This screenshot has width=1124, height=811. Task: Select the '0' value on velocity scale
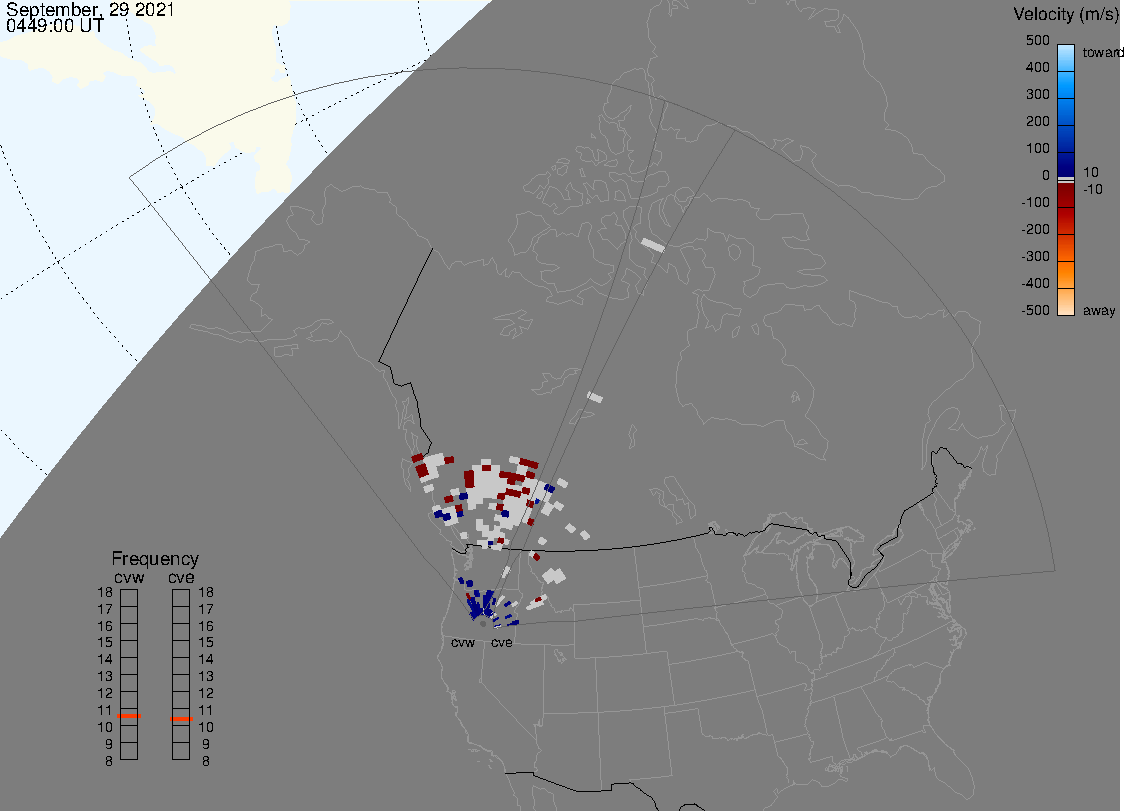[x=1046, y=176]
